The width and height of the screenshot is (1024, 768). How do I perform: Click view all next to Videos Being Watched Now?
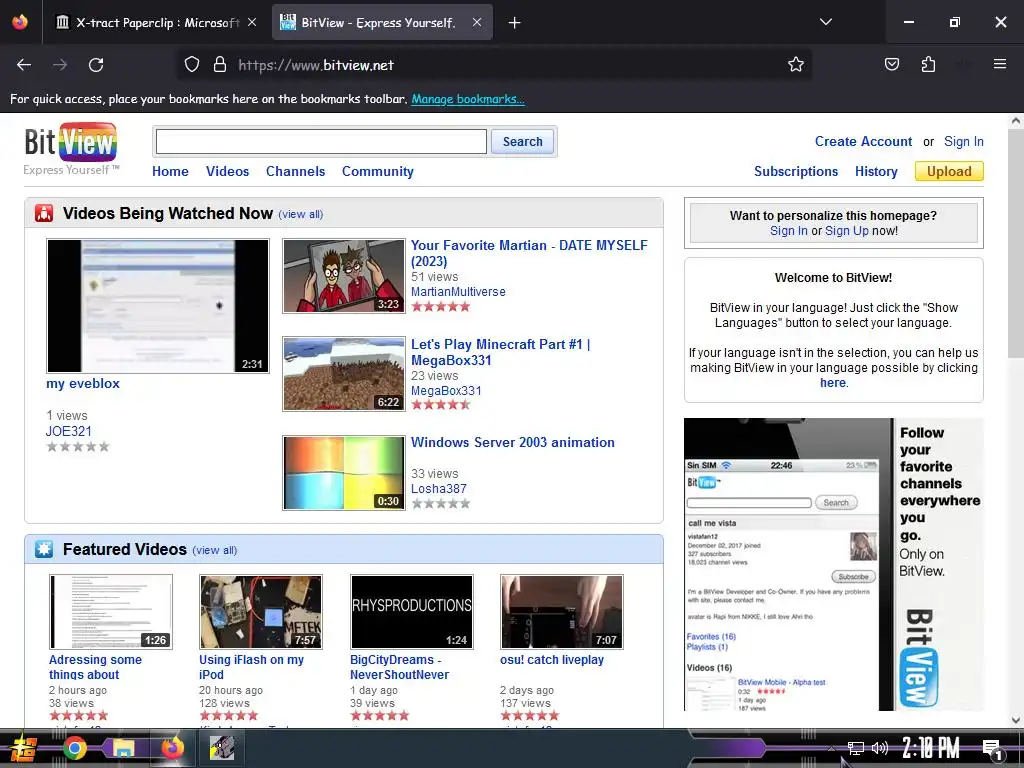300,214
